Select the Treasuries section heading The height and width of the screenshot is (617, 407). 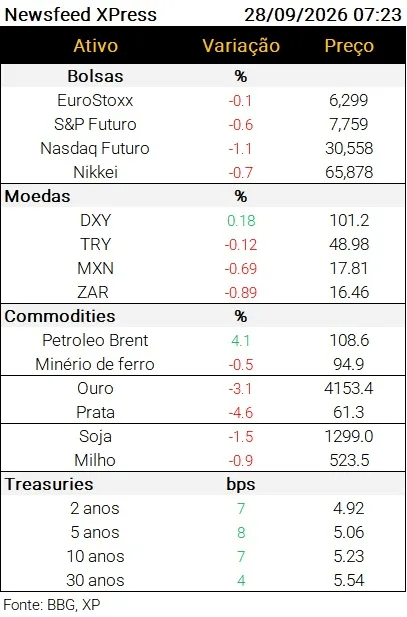tap(49, 484)
